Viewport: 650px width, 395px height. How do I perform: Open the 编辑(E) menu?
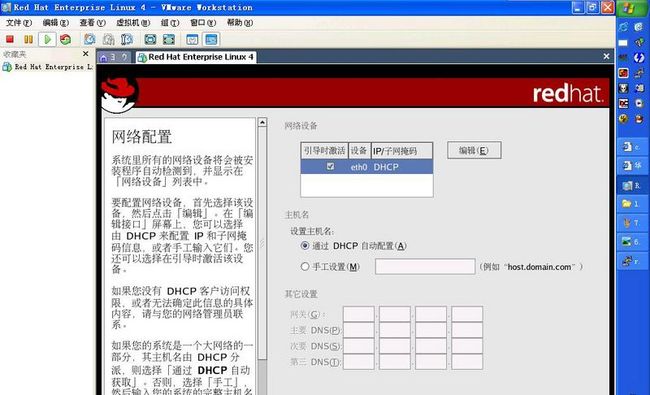point(56,22)
